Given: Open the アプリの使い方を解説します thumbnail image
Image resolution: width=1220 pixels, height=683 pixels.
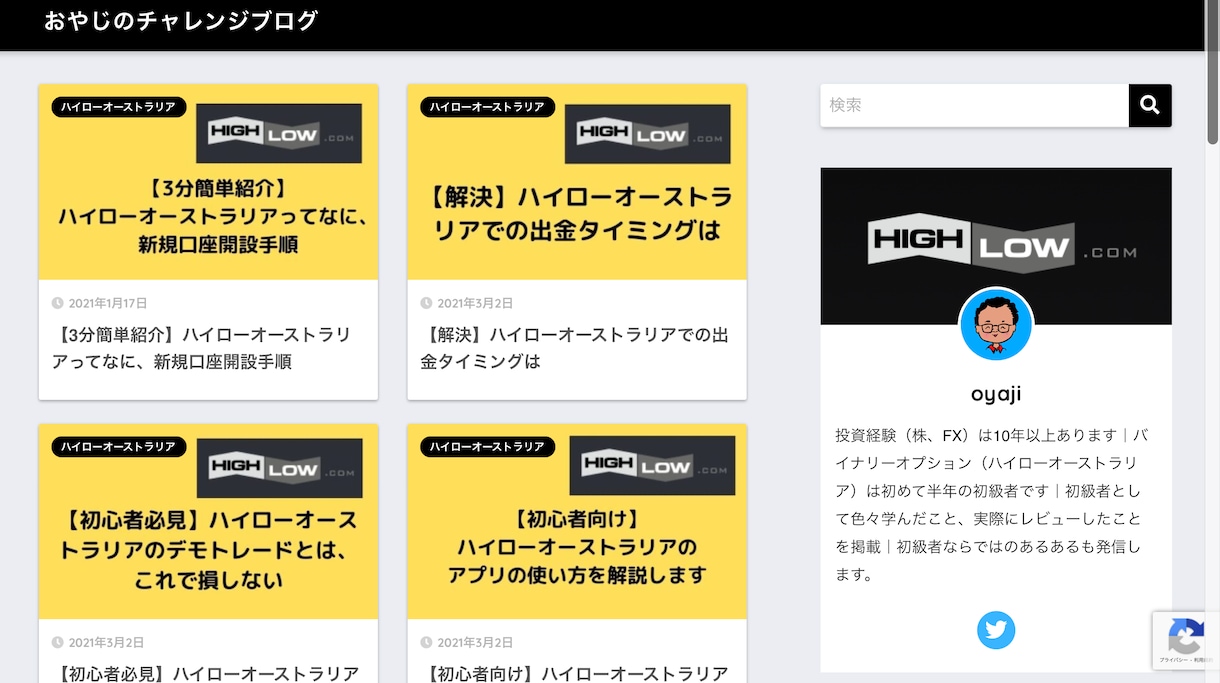Looking at the screenshot, I should [577, 522].
